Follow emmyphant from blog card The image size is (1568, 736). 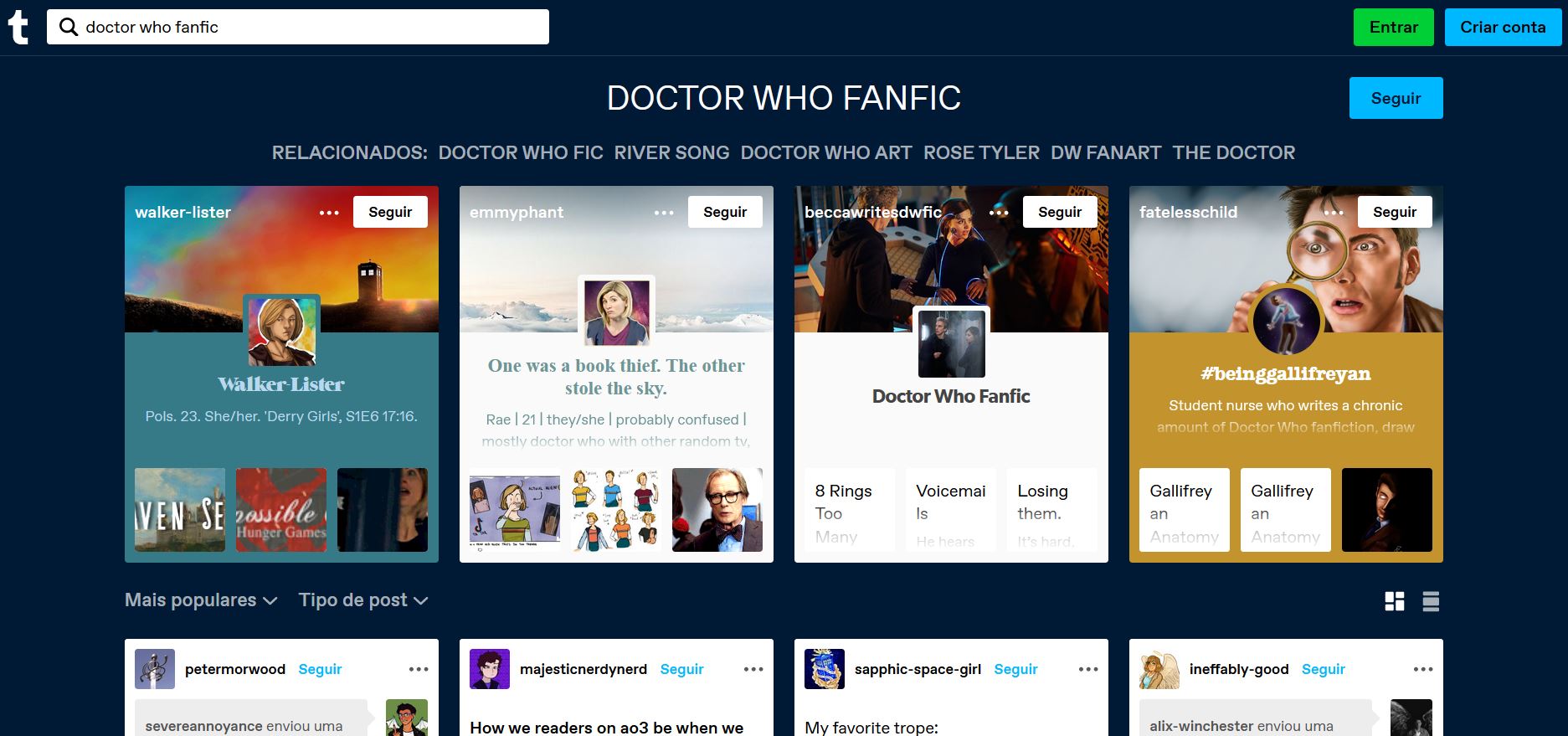tap(725, 212)
